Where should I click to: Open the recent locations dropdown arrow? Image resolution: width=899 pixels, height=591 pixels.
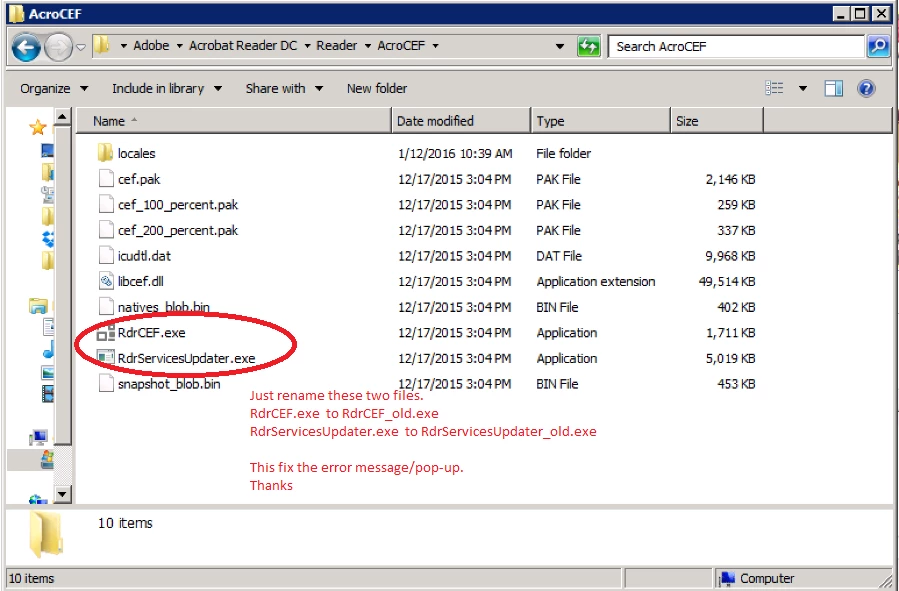(81, 47)
